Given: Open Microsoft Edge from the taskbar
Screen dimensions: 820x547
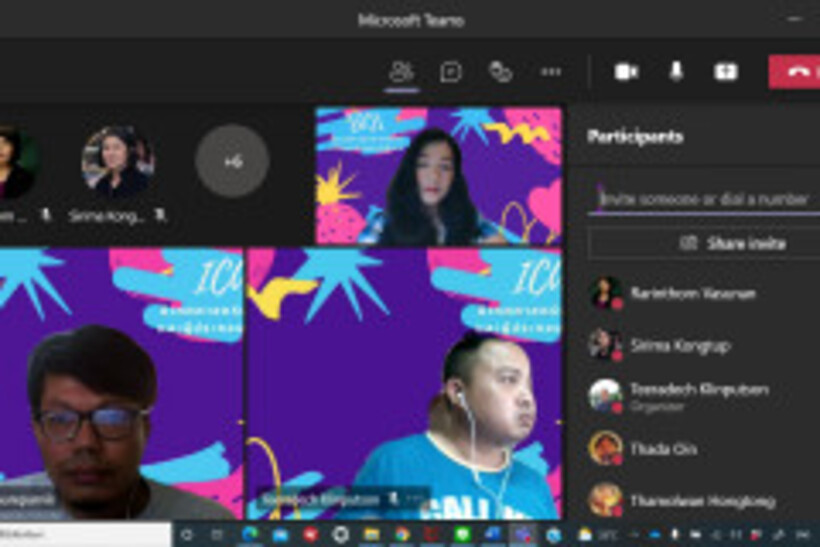Looking at the screenshot, I should coord(249,535).
